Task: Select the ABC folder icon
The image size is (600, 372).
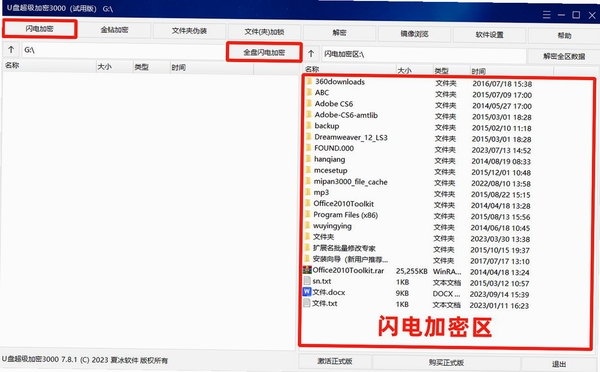Action: tap(309, 93)
